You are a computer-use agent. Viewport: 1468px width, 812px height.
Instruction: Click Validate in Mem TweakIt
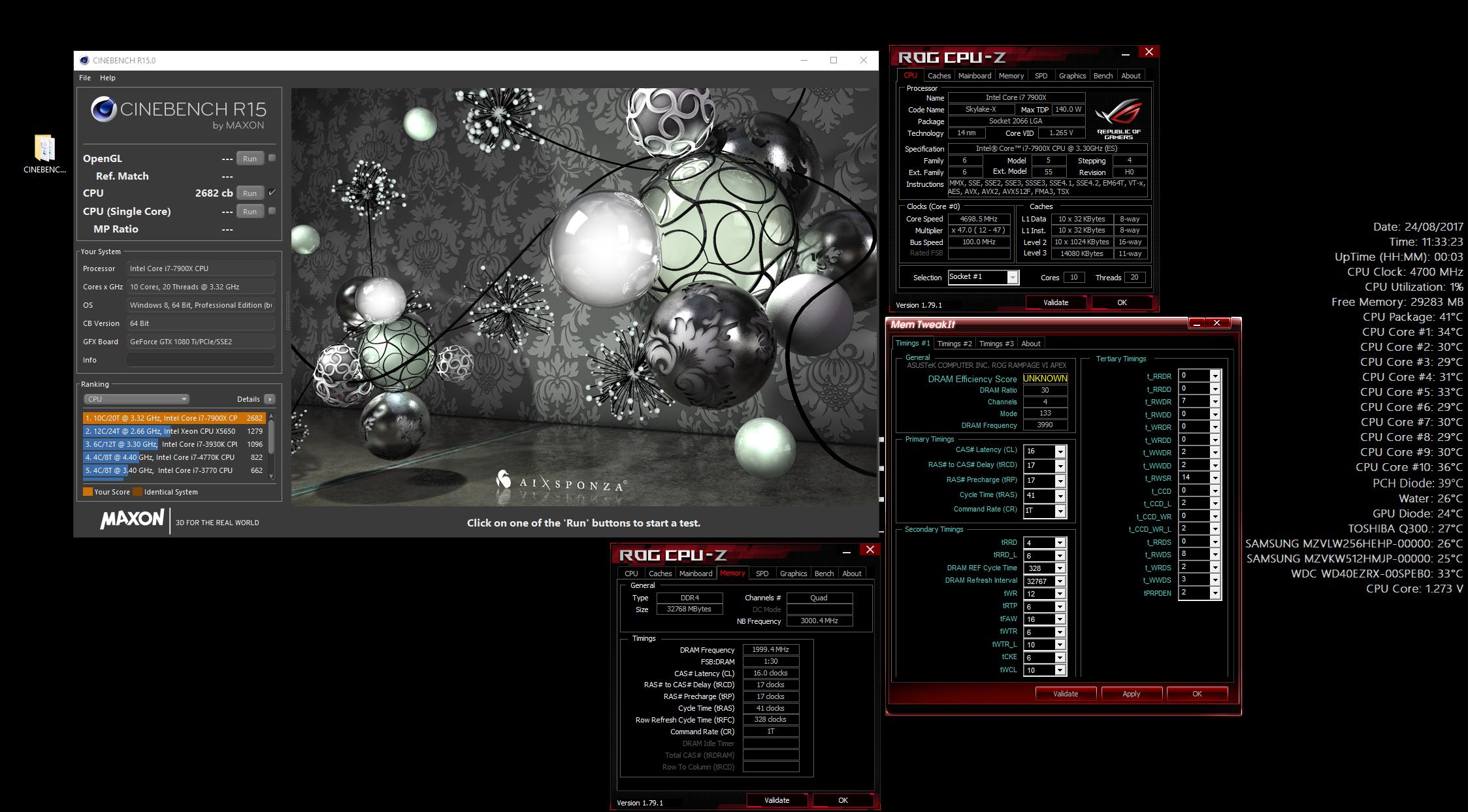click(x=1066, y=694)
